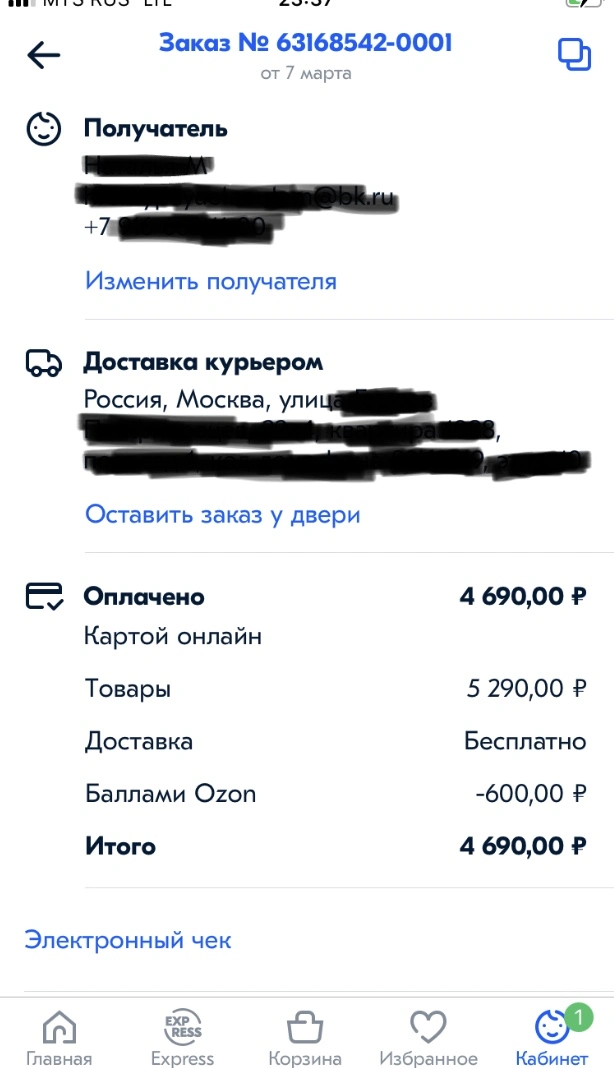The image size is (614, 1068).
Task: Open the Электронный чек link
Action: point(128,941)
